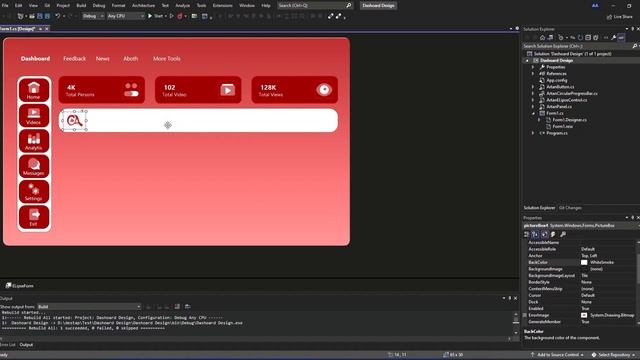Click the BackColor WhiteSmoke color swatch
This screenshot has width=640, height=360.
tap(584, 262)
